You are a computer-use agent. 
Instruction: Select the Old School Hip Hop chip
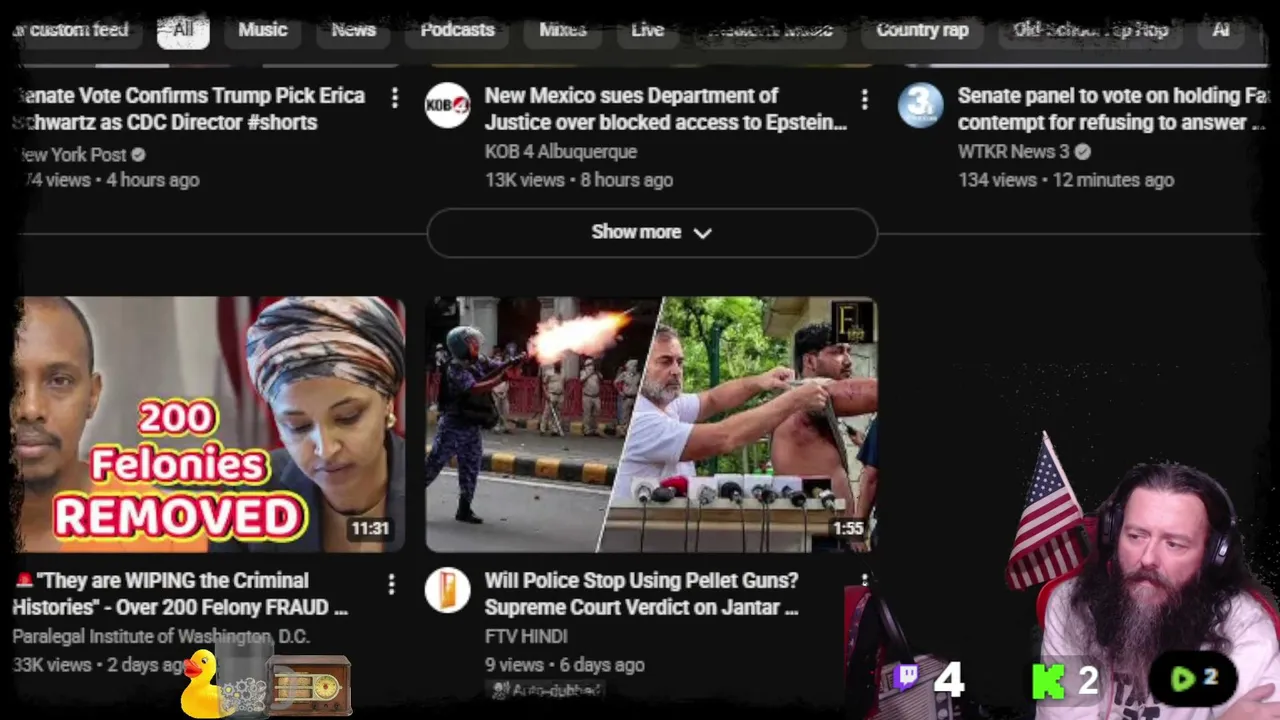coord(1091,30)
